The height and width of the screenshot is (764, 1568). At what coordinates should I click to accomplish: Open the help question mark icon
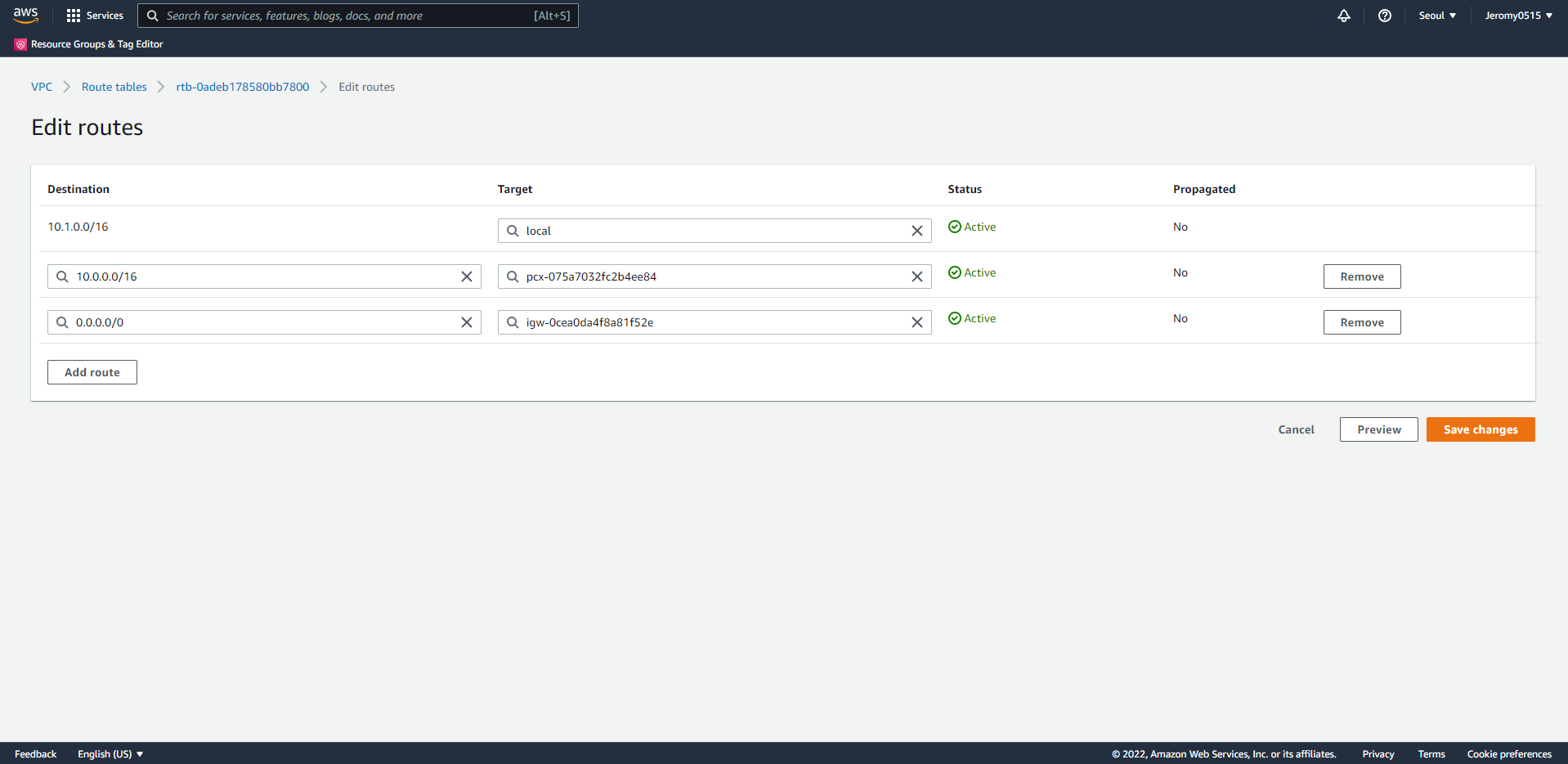click(x=1385, y=16)
